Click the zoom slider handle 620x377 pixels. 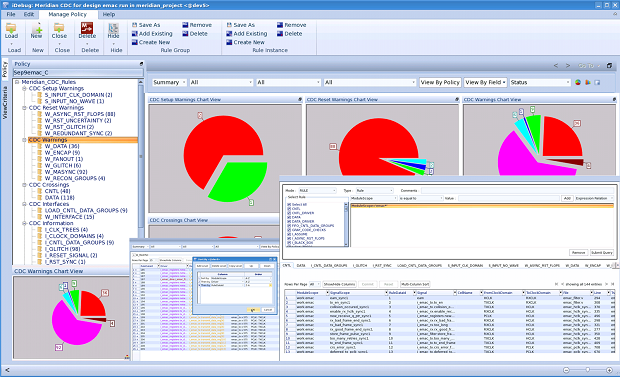[588, 370]
